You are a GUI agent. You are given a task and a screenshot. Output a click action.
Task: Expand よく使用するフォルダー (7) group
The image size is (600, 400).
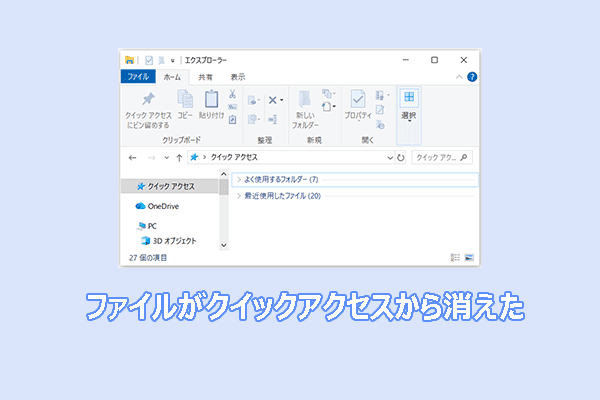[239, 179]
